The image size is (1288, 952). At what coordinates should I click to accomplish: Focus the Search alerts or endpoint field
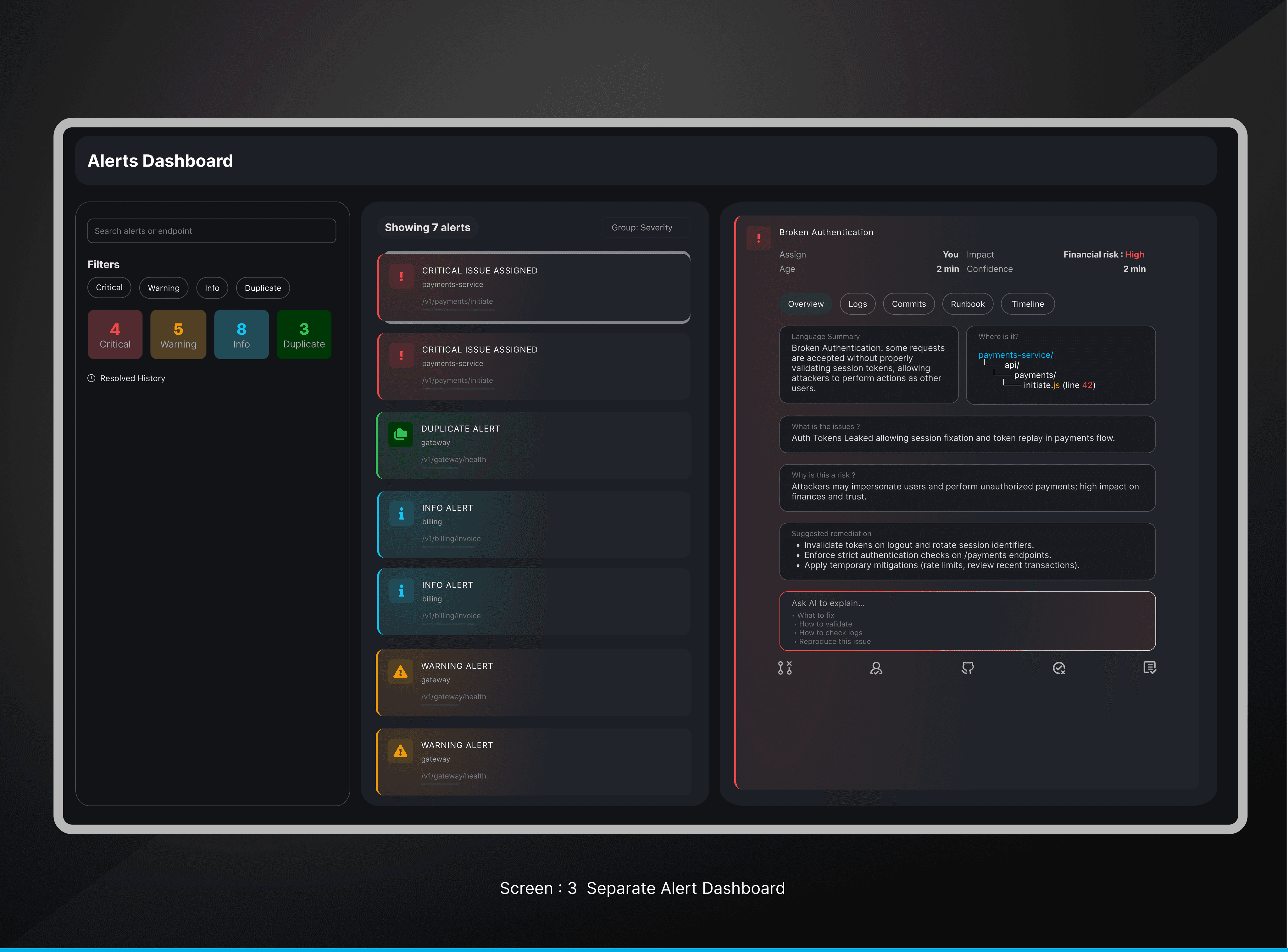212,231
